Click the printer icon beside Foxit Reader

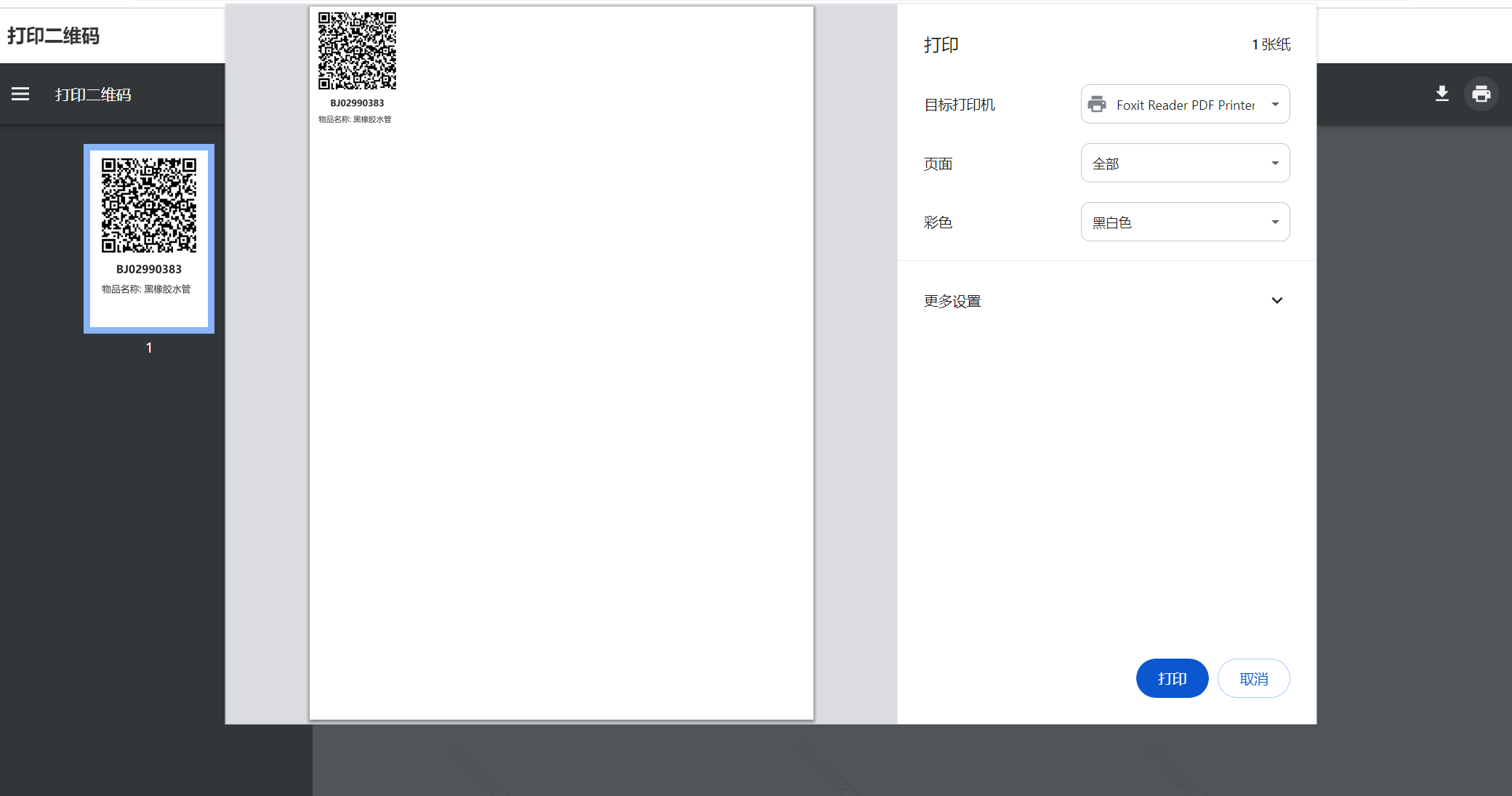[1097, 105]
